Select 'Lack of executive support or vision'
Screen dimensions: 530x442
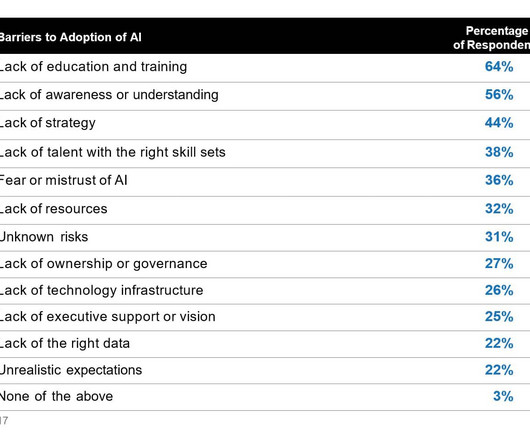click(107, 317)
